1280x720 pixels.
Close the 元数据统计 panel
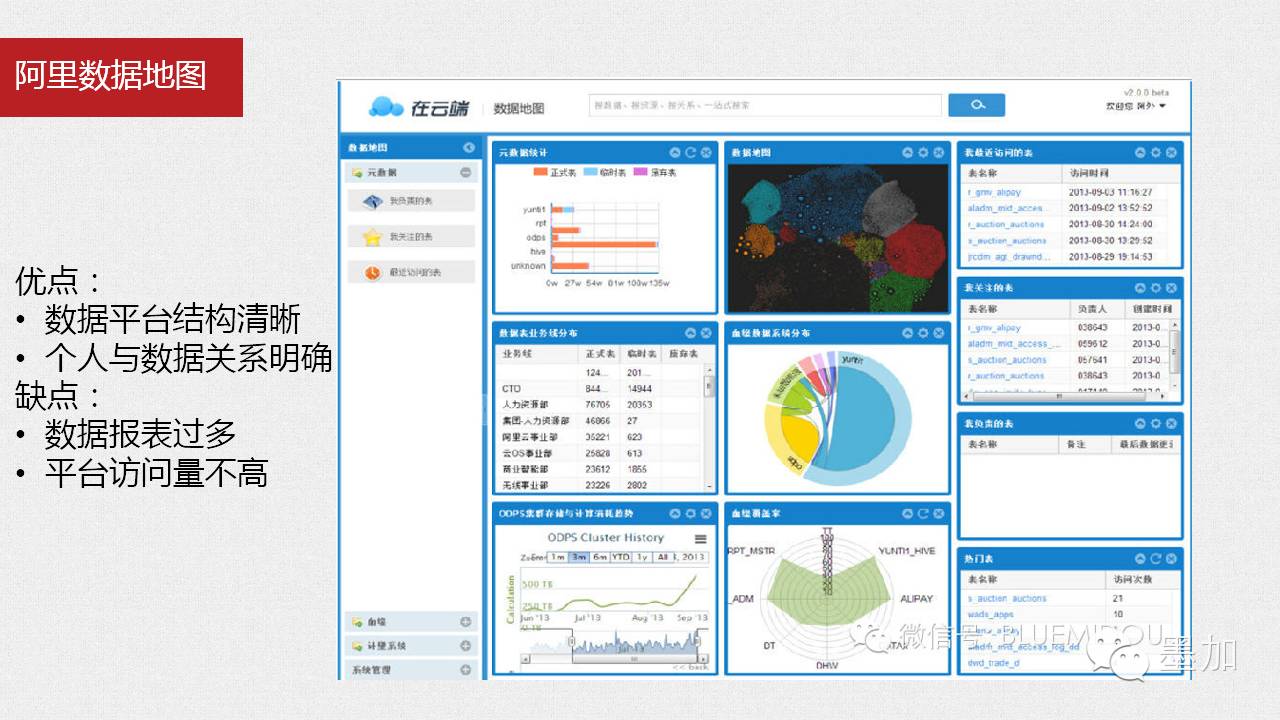(706, 153)
